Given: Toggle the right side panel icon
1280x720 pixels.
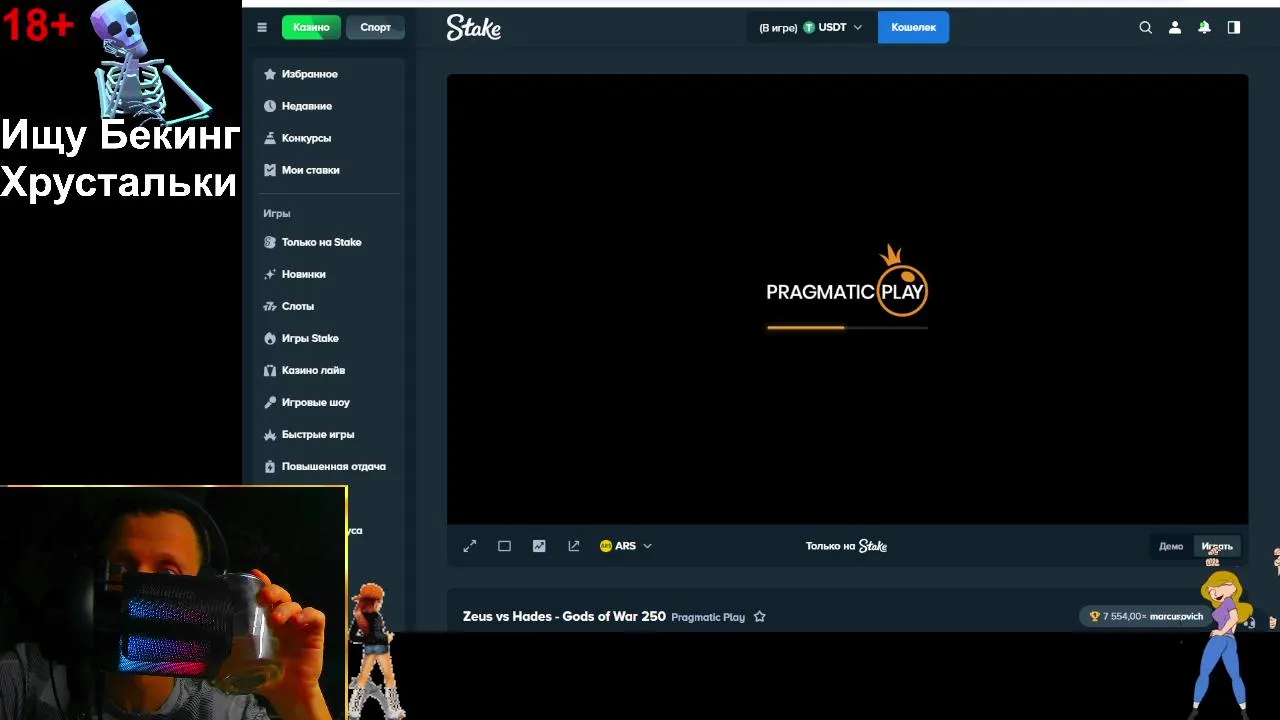Looking at the screenshot, I should pyautogui.click(x=1234, y=28).
